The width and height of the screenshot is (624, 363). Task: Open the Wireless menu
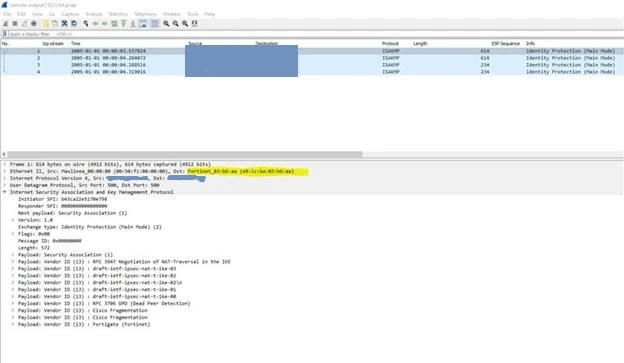click(172, 14)
